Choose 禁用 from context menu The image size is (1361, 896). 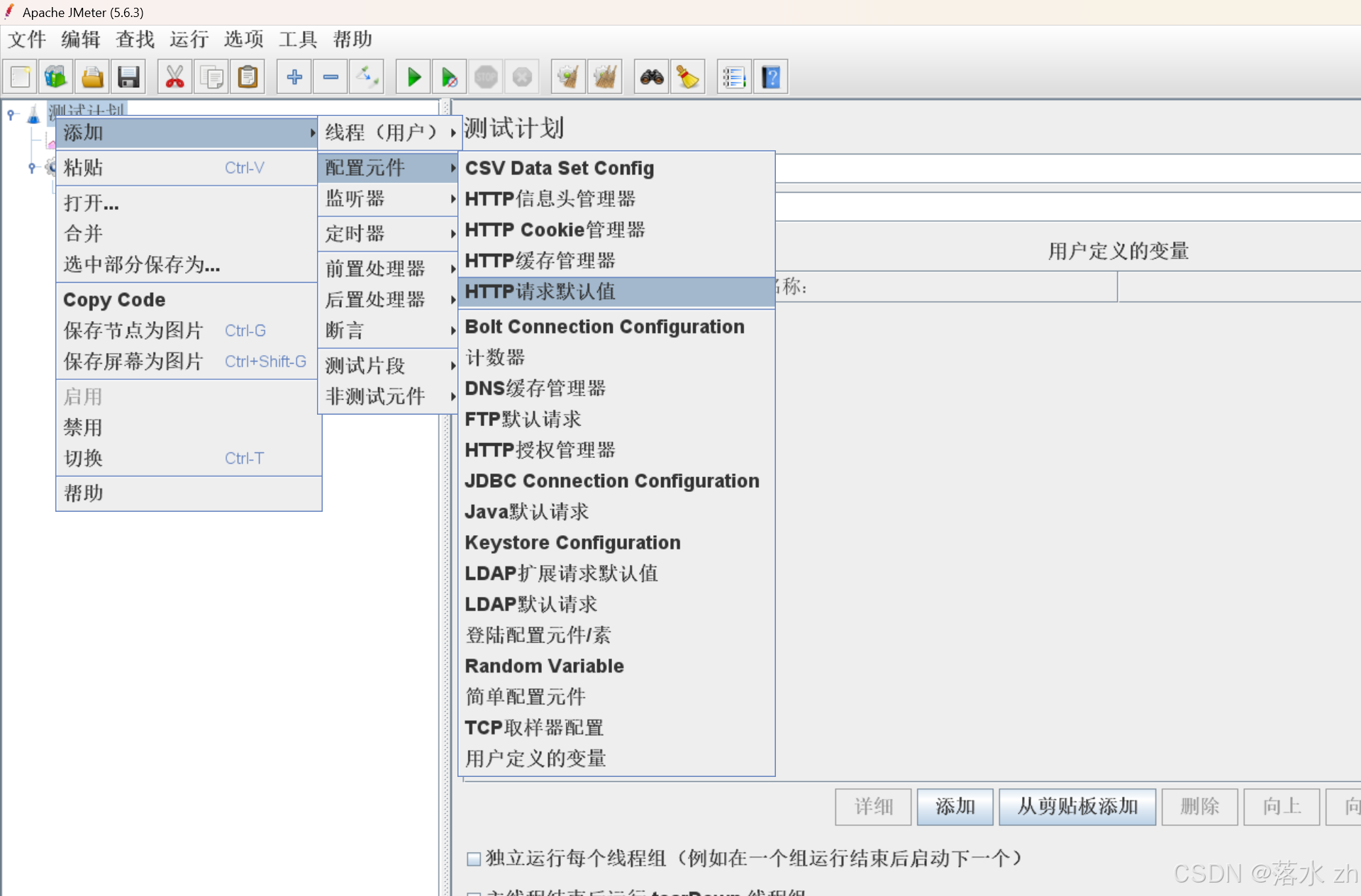(x=189, y=427)
